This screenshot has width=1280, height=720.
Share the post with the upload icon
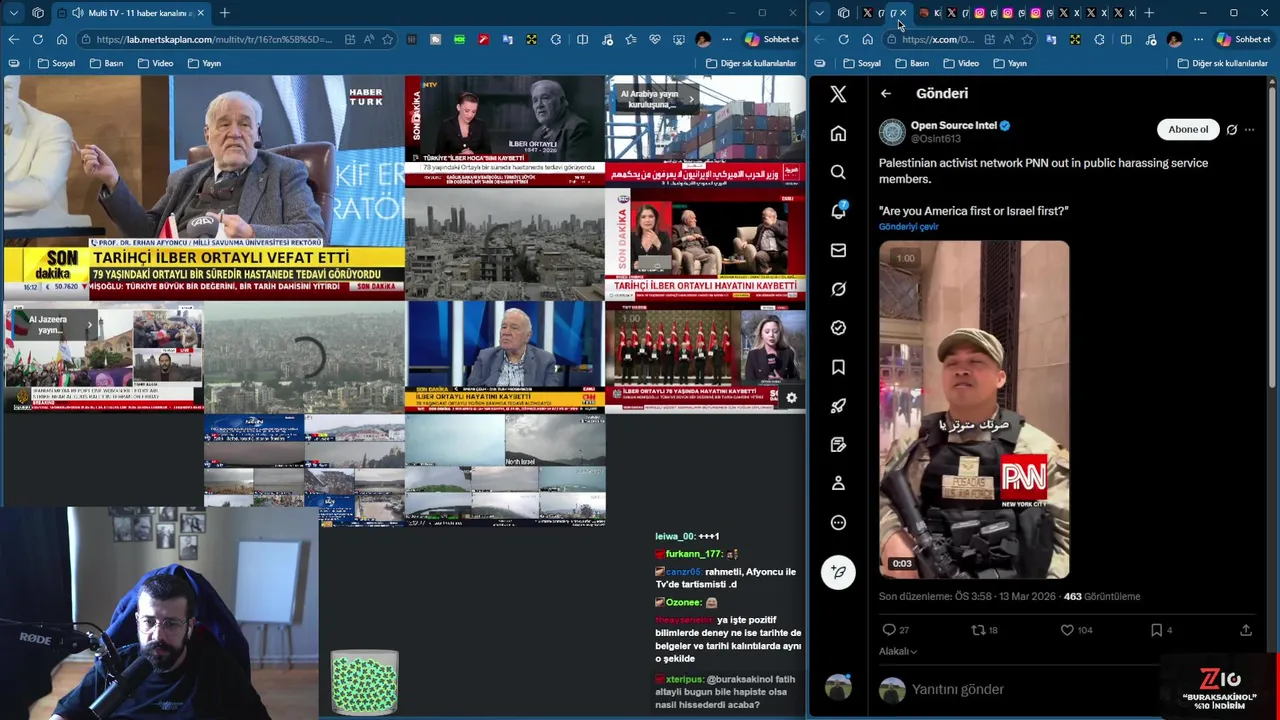[x=1245, y=630]
